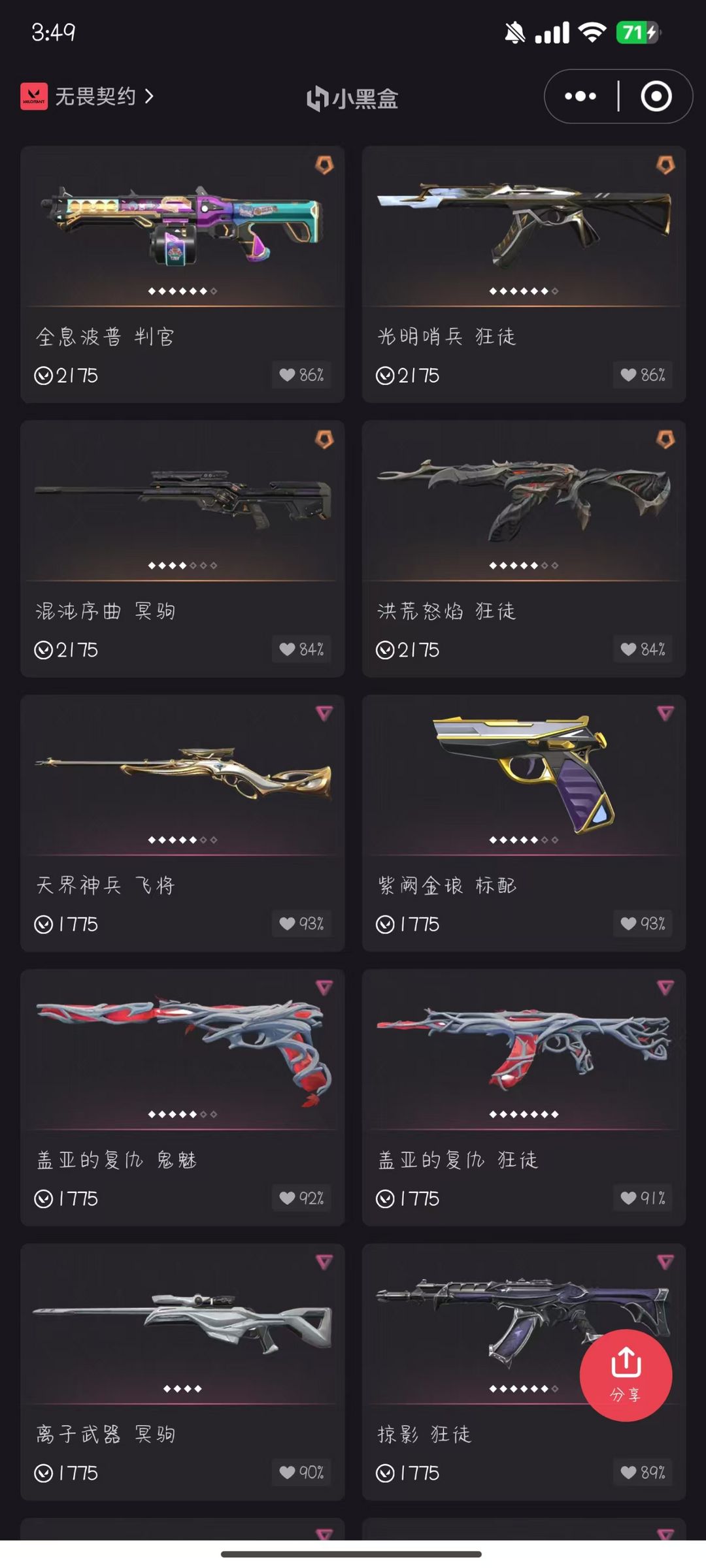The width and height of the screenshot is (706, 1568).
Task: Close mini program via circle target icon
Action: pos(656,96)
